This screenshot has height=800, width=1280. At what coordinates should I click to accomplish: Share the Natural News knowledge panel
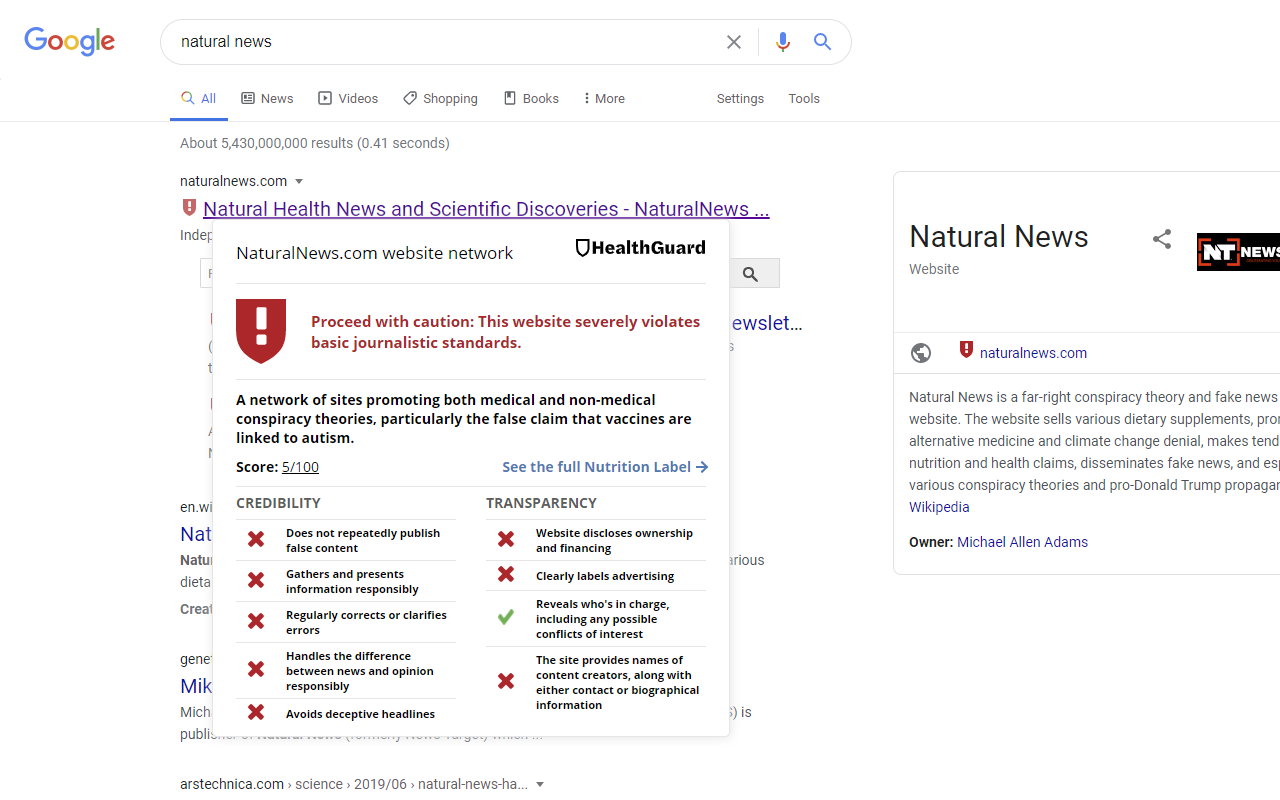click(1161, 239)
